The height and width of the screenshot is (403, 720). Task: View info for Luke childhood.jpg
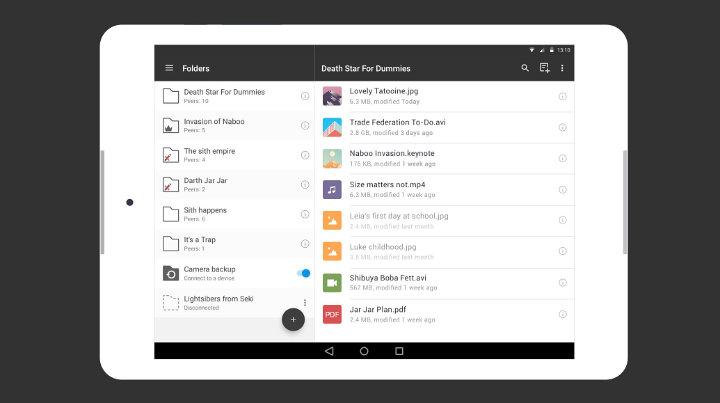(562, 251)
